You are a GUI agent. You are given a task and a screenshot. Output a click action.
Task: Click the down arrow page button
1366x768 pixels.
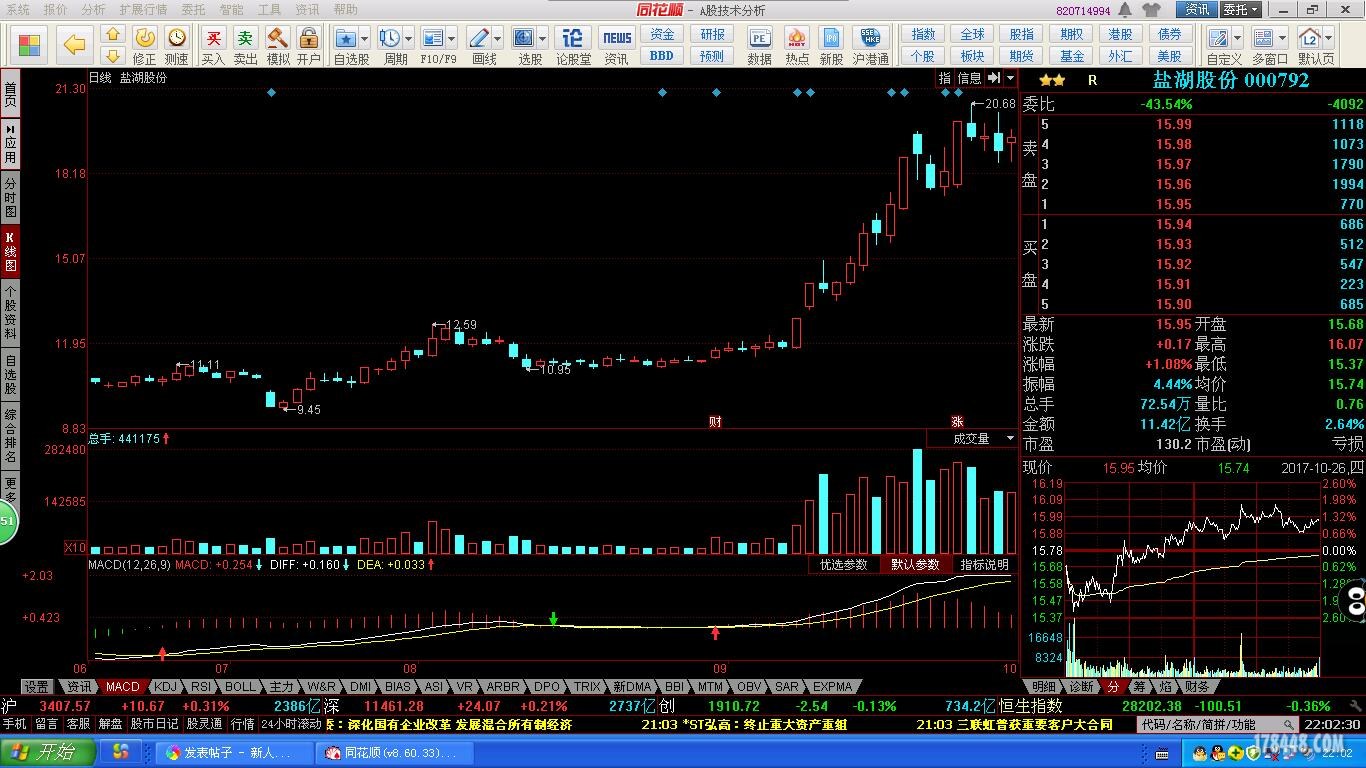113,56
